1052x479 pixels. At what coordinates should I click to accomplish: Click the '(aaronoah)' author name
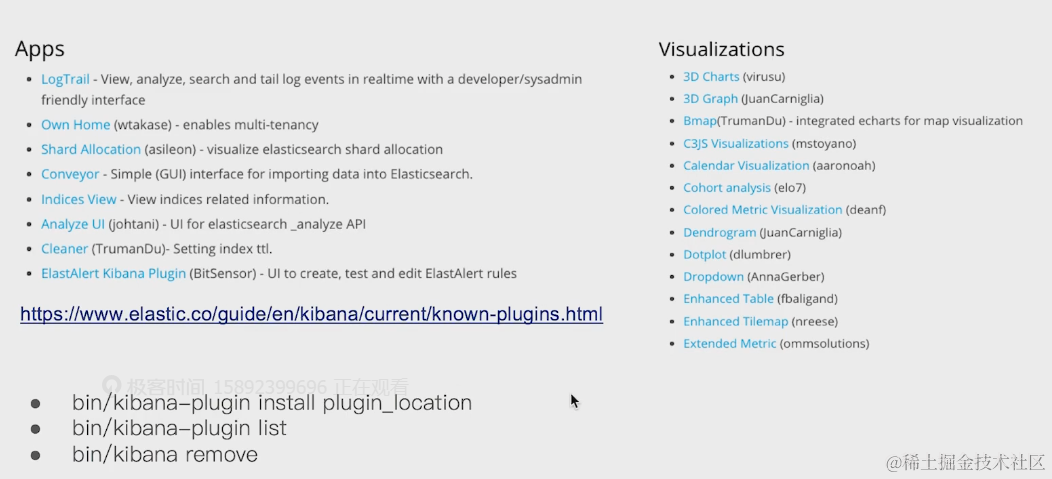[x=844, y=166]
